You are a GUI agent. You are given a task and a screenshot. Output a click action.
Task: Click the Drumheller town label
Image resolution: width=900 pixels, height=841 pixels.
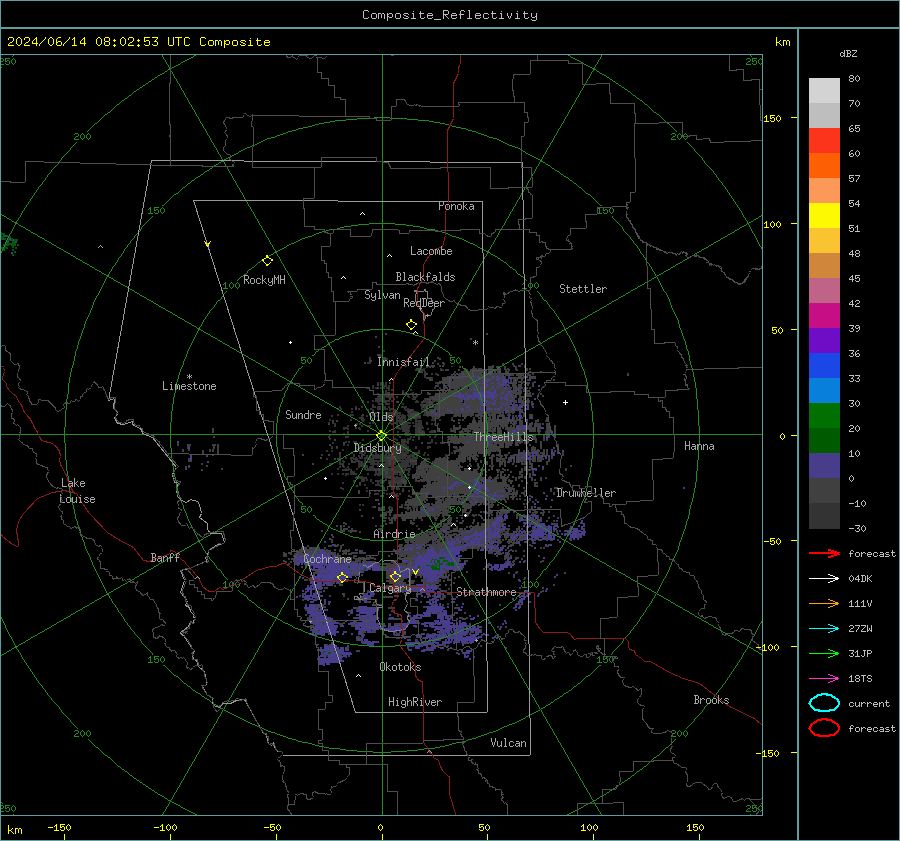pyautogui.click(x=586, y=493)
